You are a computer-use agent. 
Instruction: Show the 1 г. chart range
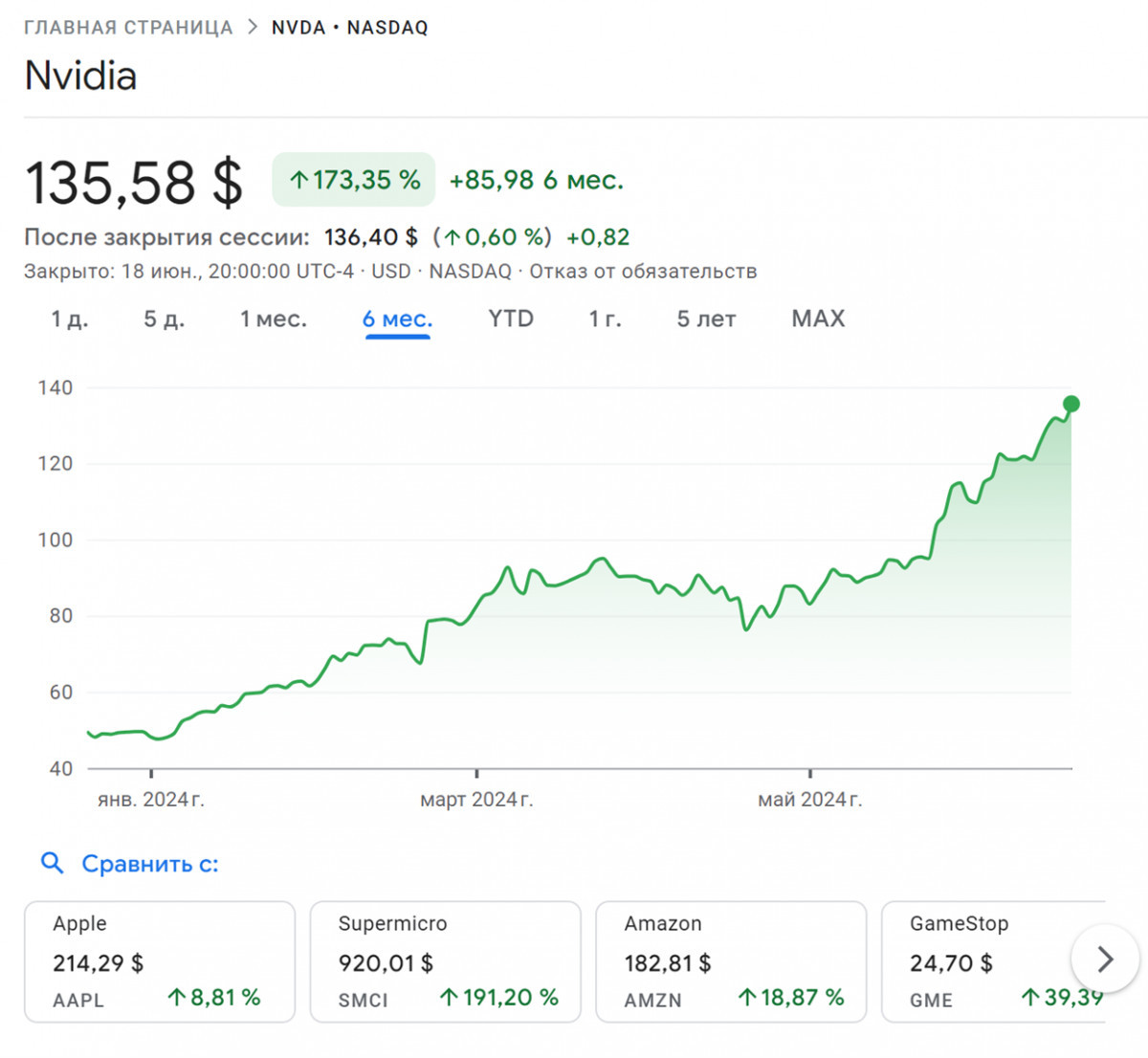[605, 320]
